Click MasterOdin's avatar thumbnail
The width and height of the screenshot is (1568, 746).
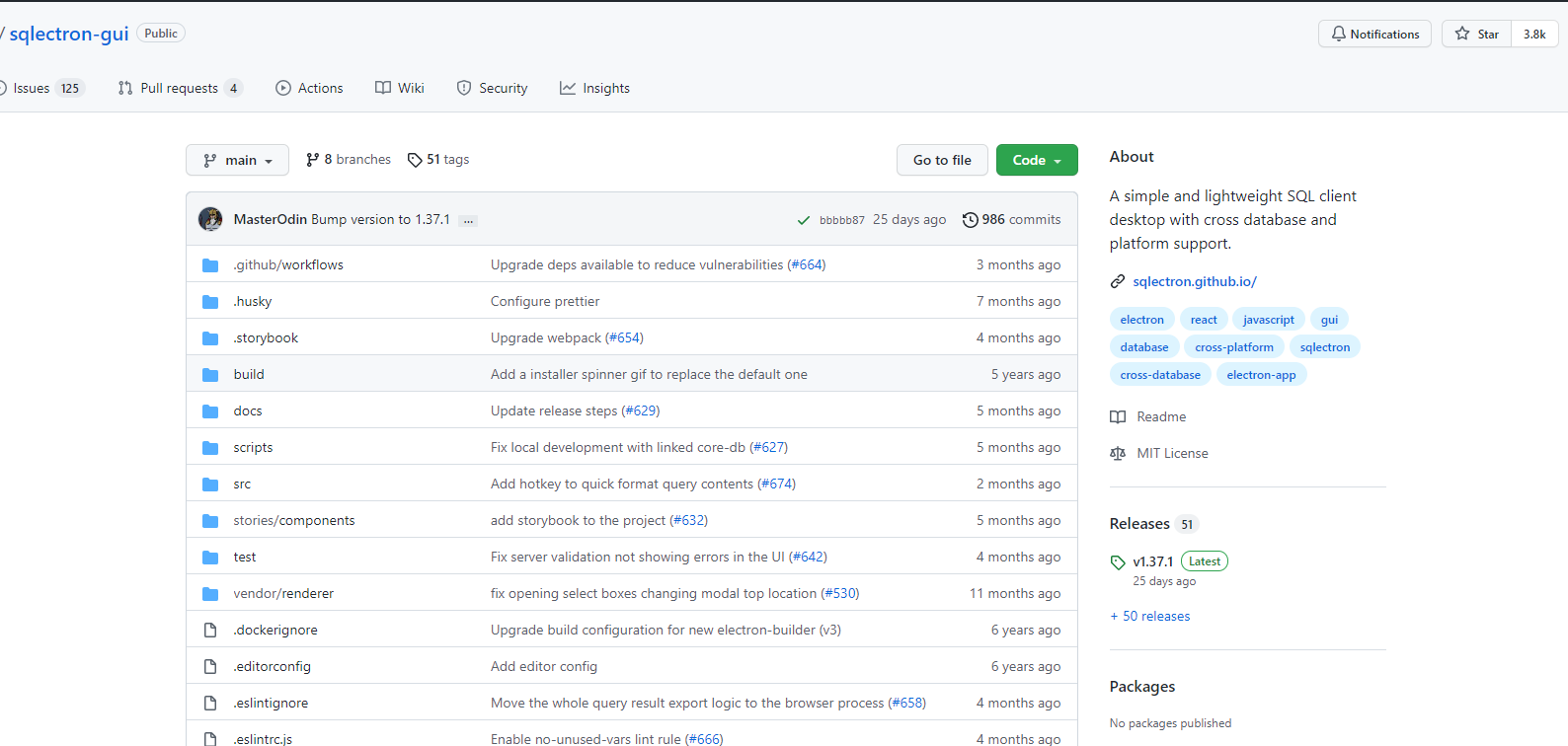click(x=210, y=219)
